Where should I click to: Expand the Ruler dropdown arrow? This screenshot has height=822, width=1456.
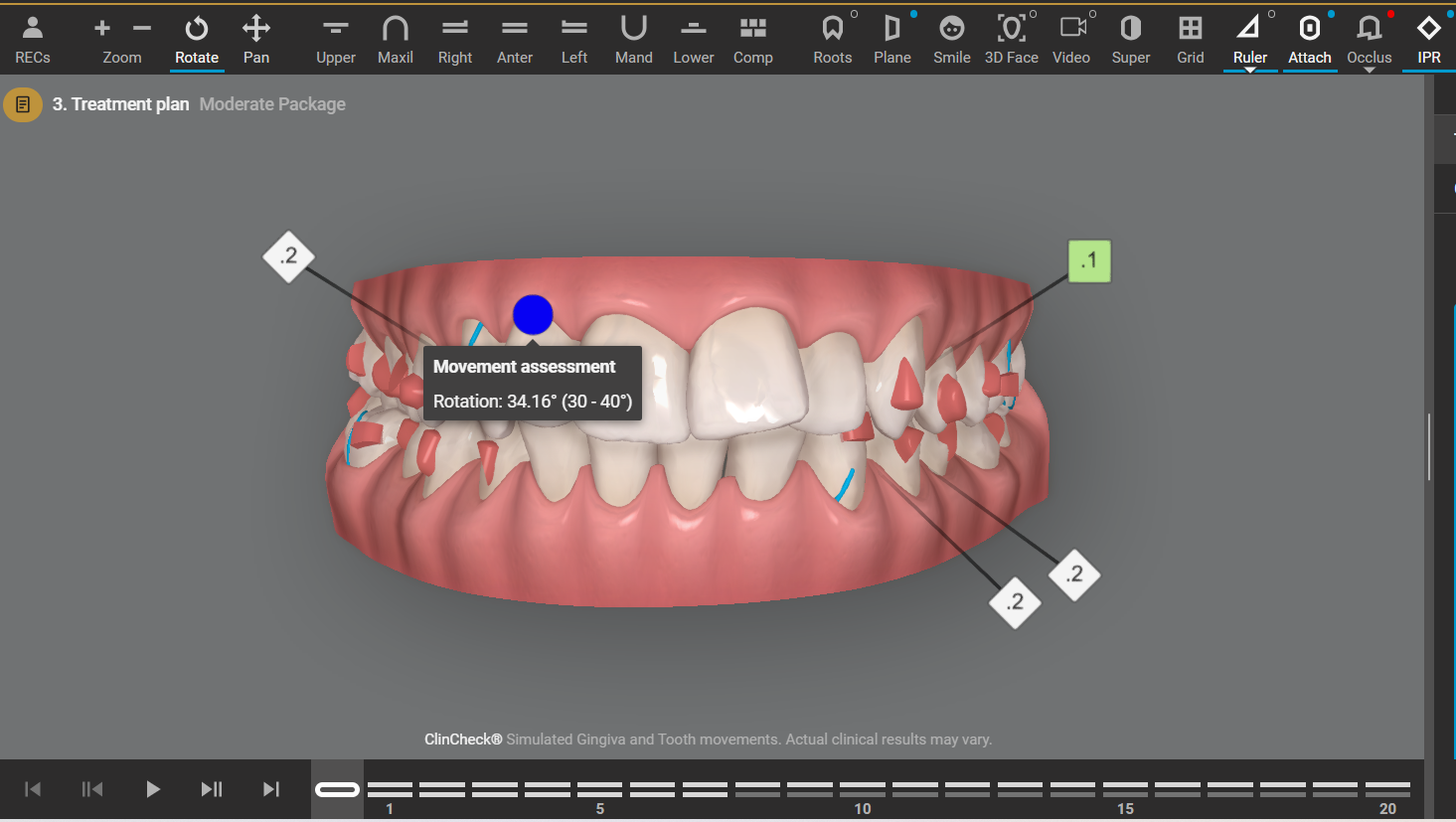1250,71
